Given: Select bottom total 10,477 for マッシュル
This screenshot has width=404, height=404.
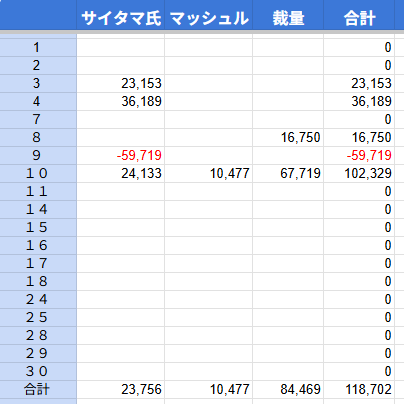Looking at the screenshot, I should coord(209,389).
